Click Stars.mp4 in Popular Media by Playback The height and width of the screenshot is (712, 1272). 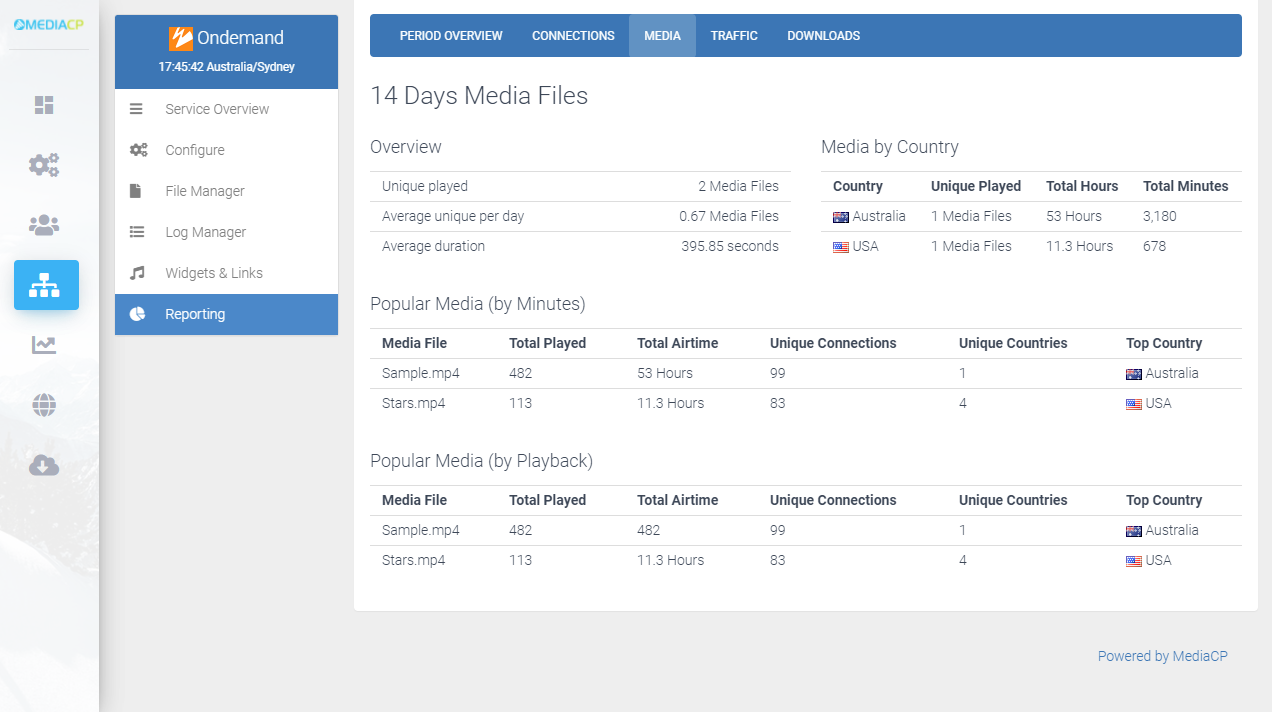(x=413, y=560)
